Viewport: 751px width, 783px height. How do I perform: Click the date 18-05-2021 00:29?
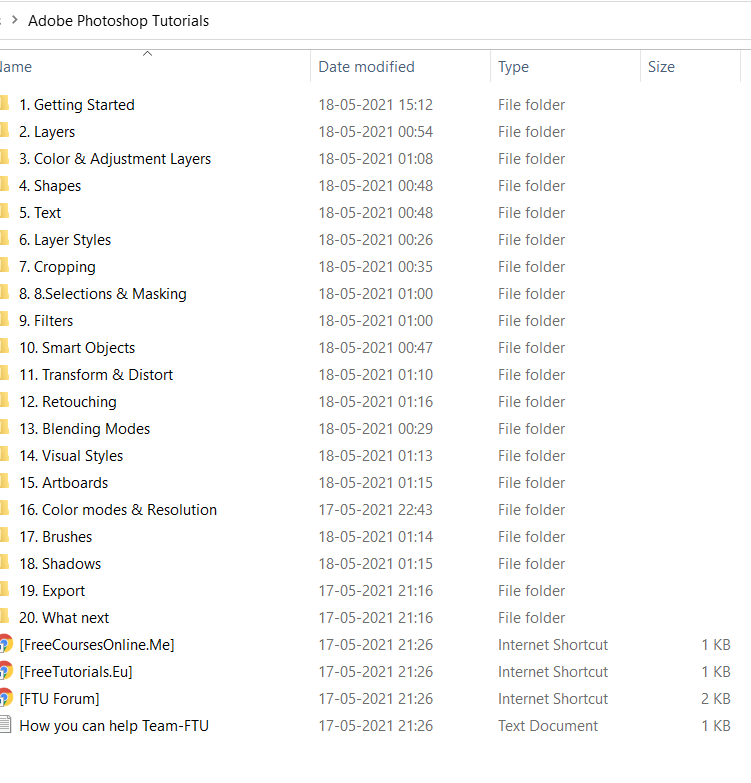(376, 428)
